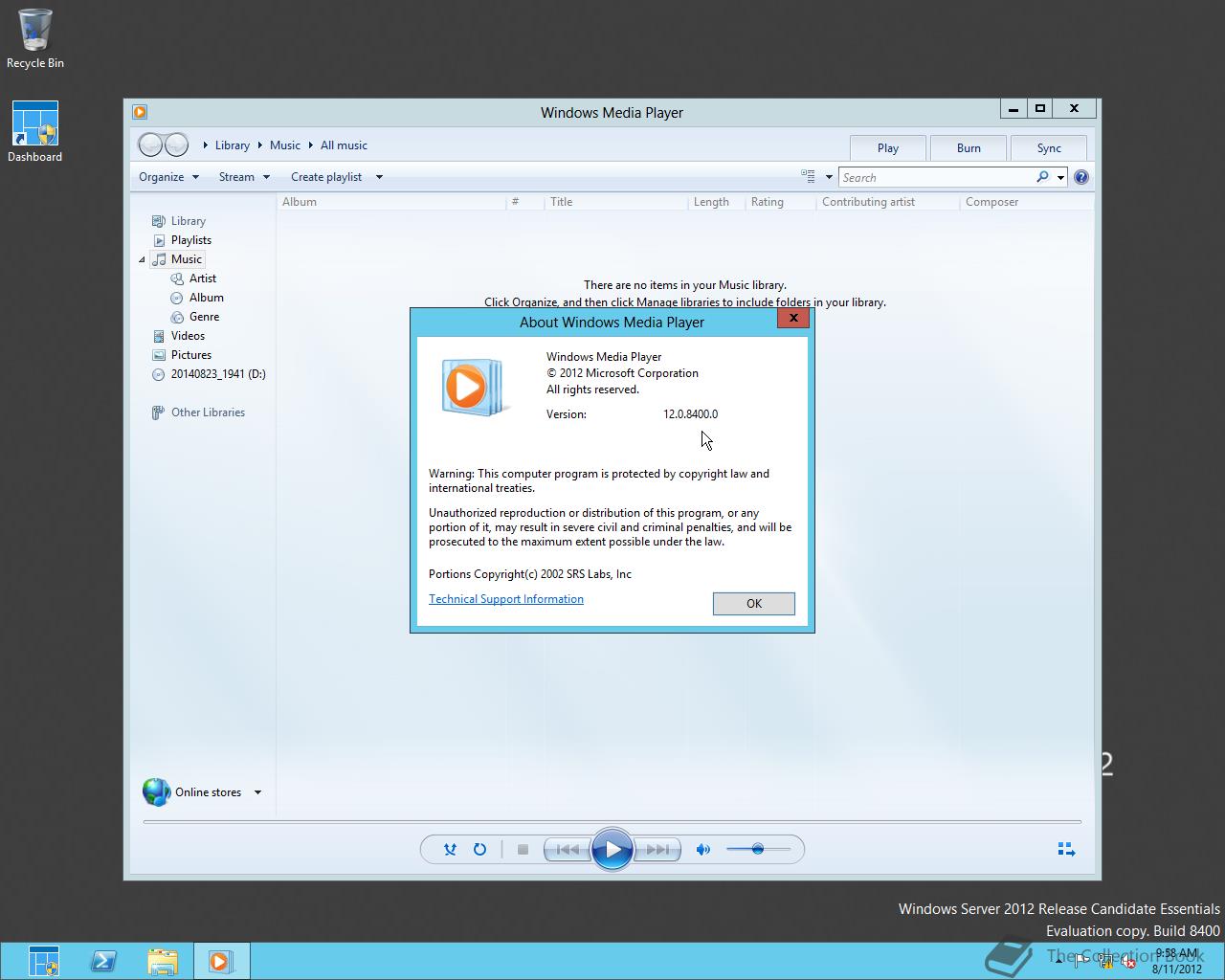Open the Play tab
The image size is (1225, 980).
pos(887,147)
